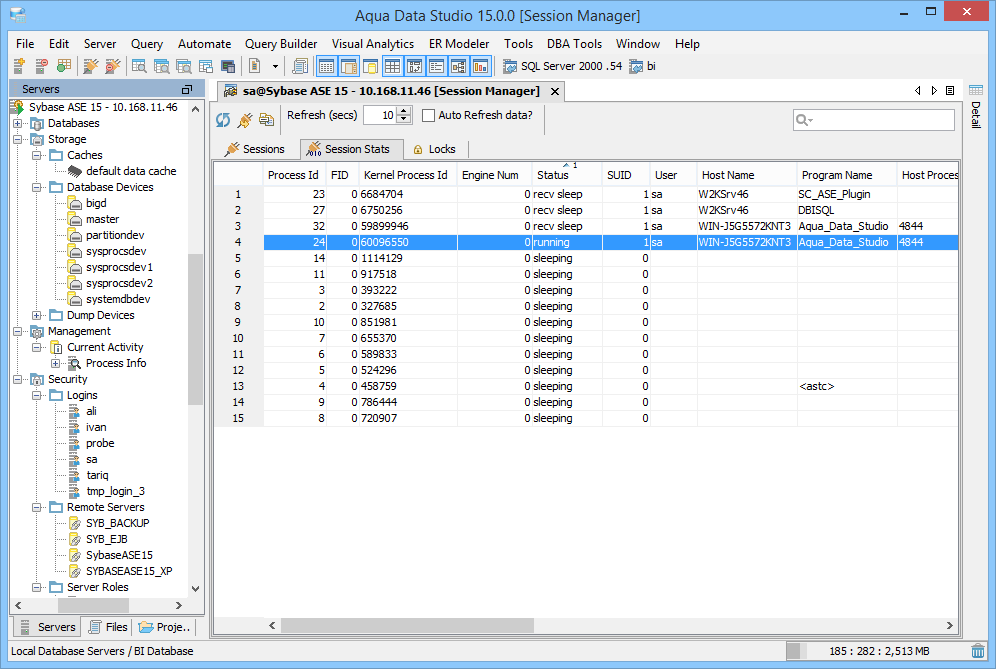The image size is (996, 669).
Task: Sort by the Process Id column header
Action: (293, 175)
